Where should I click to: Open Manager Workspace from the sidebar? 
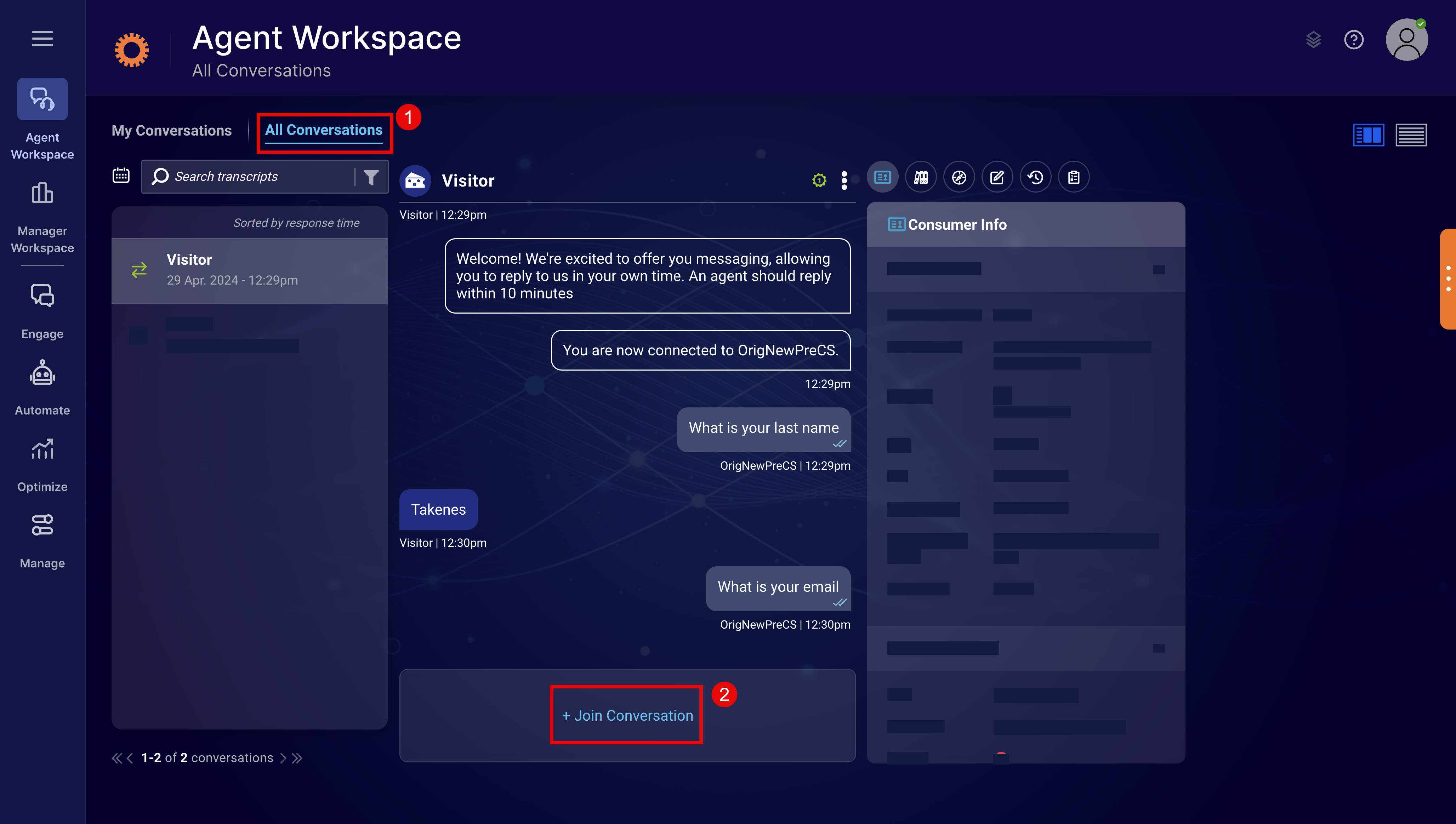pyautogui.click(x=42, y=218)
